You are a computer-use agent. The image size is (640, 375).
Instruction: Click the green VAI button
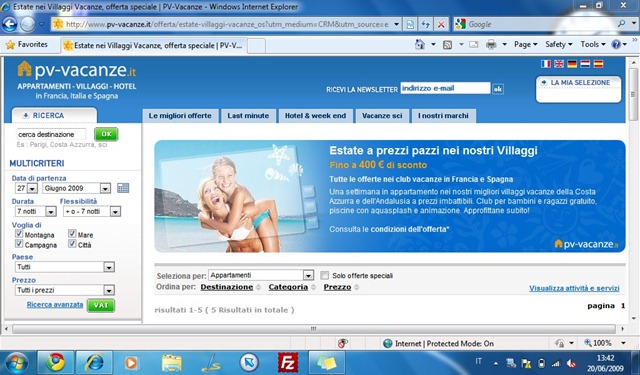point(101,306)
